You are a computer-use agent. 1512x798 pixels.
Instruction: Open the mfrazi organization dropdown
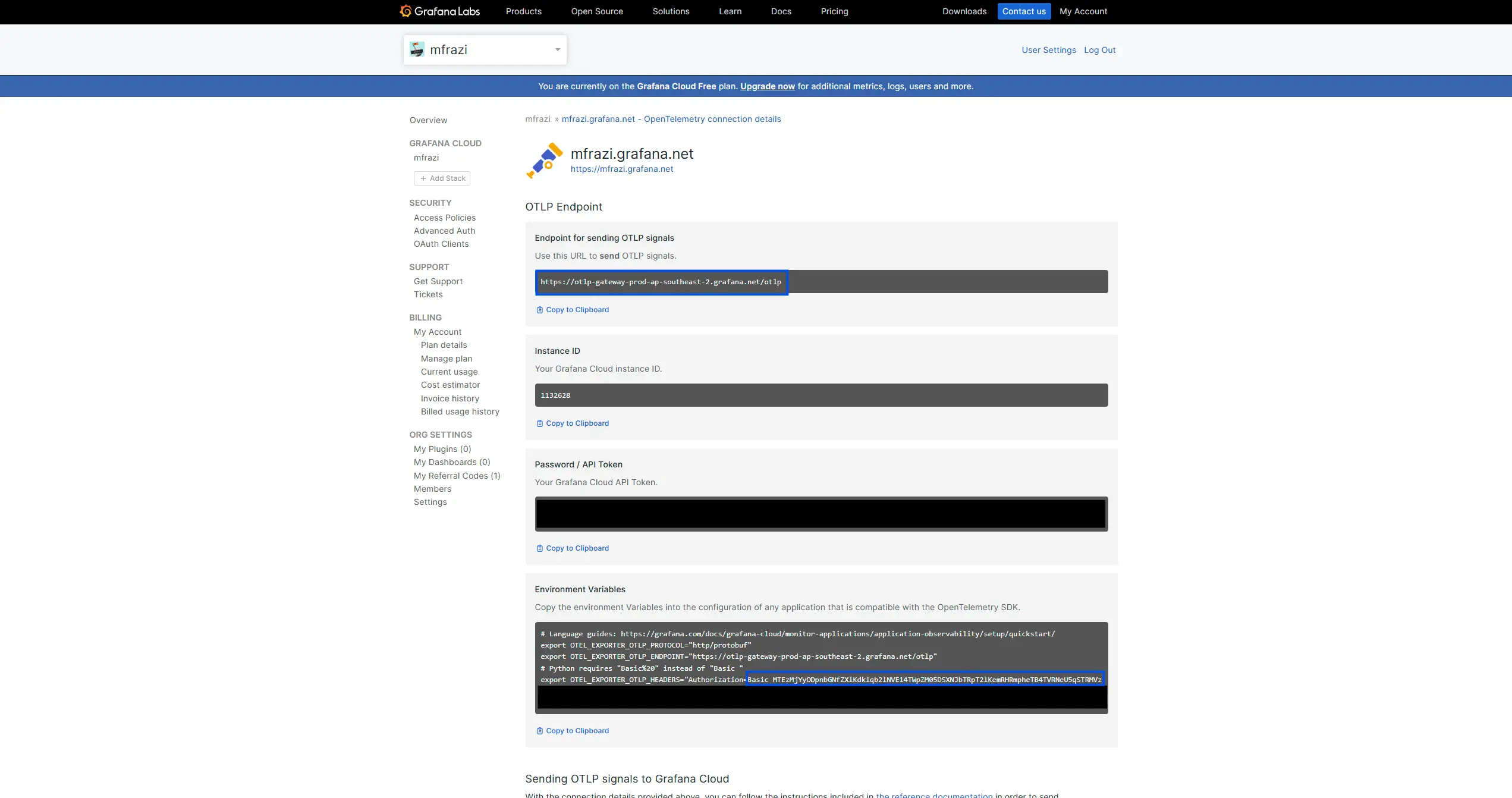click(x=485, y=49)
